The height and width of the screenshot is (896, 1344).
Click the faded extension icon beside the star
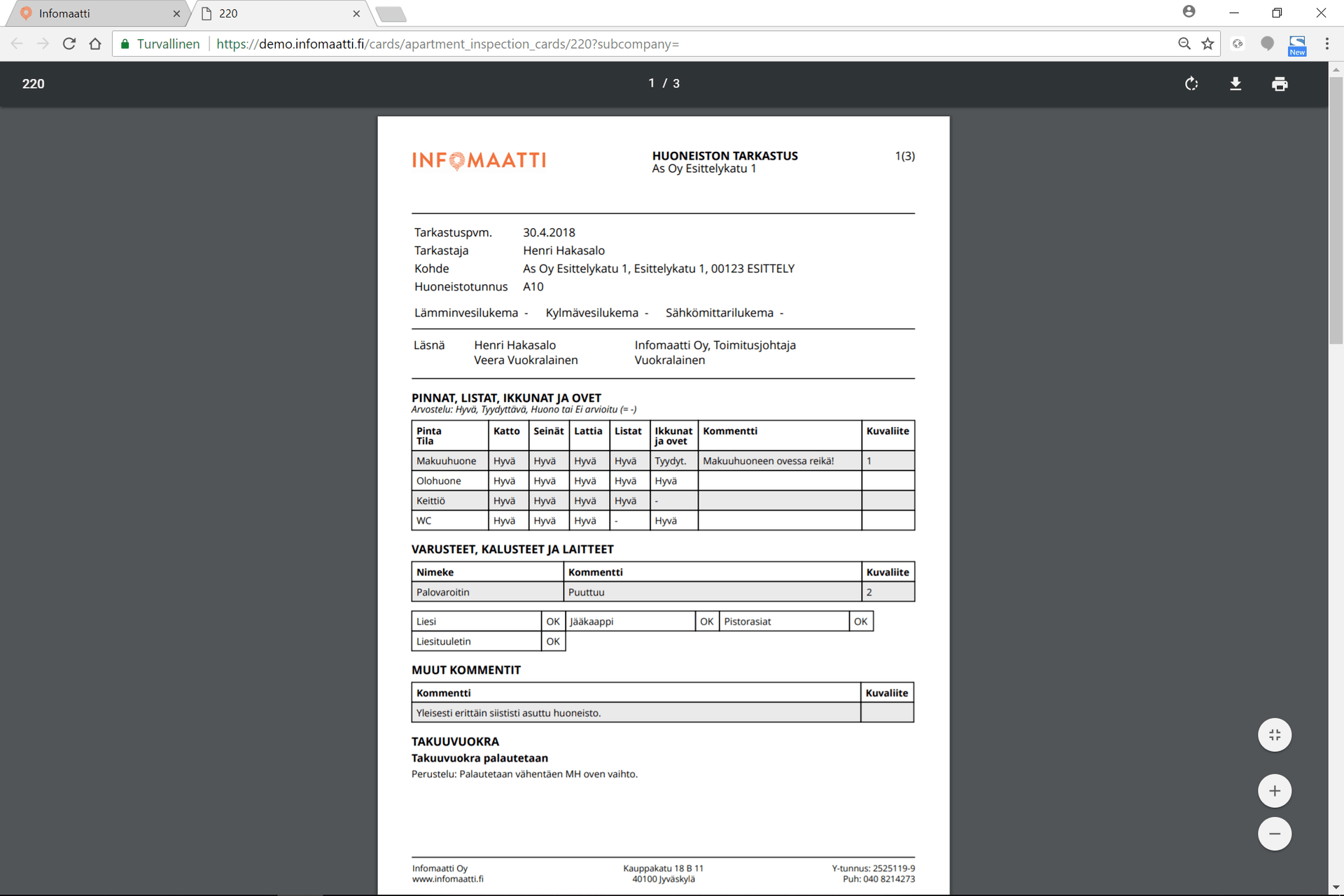1238,43
